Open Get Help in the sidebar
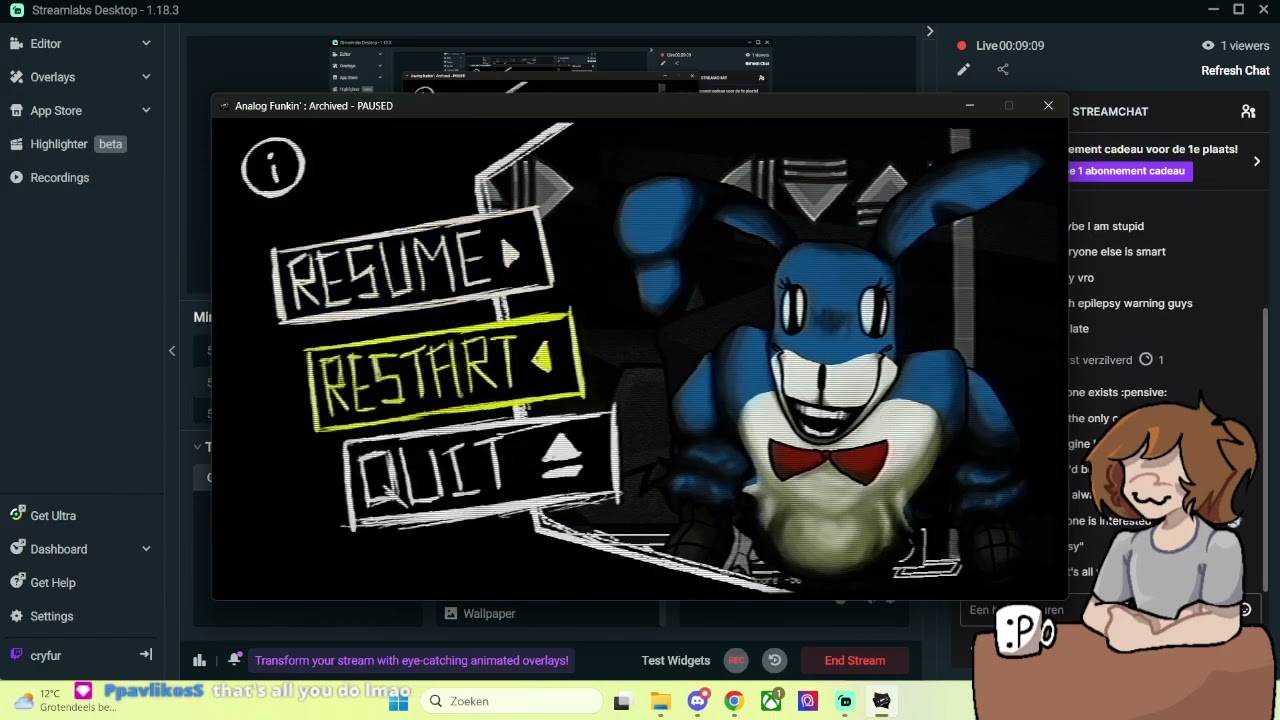This screenshot has height=720, width=1280. pos(53,583)
